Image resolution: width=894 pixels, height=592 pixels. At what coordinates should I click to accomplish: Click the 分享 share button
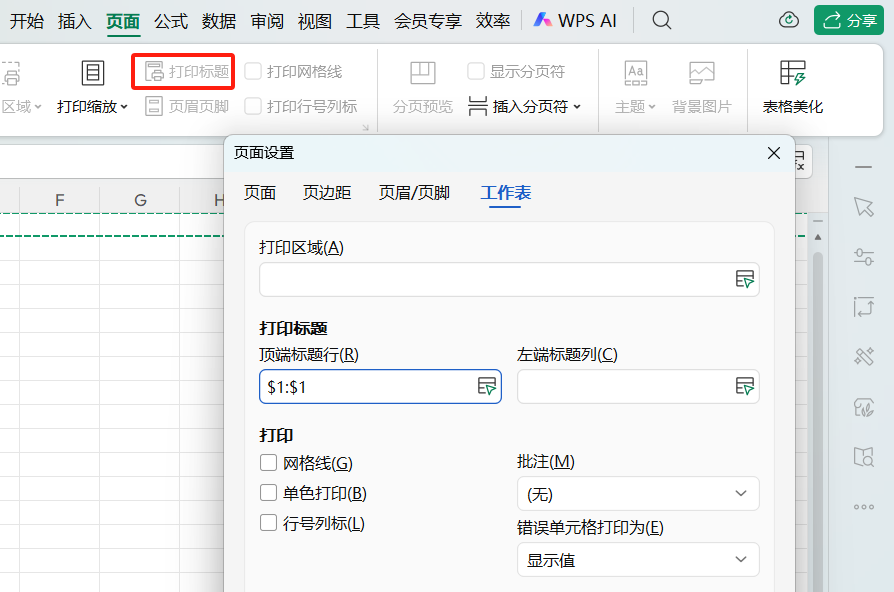click(x=849, y=20)
